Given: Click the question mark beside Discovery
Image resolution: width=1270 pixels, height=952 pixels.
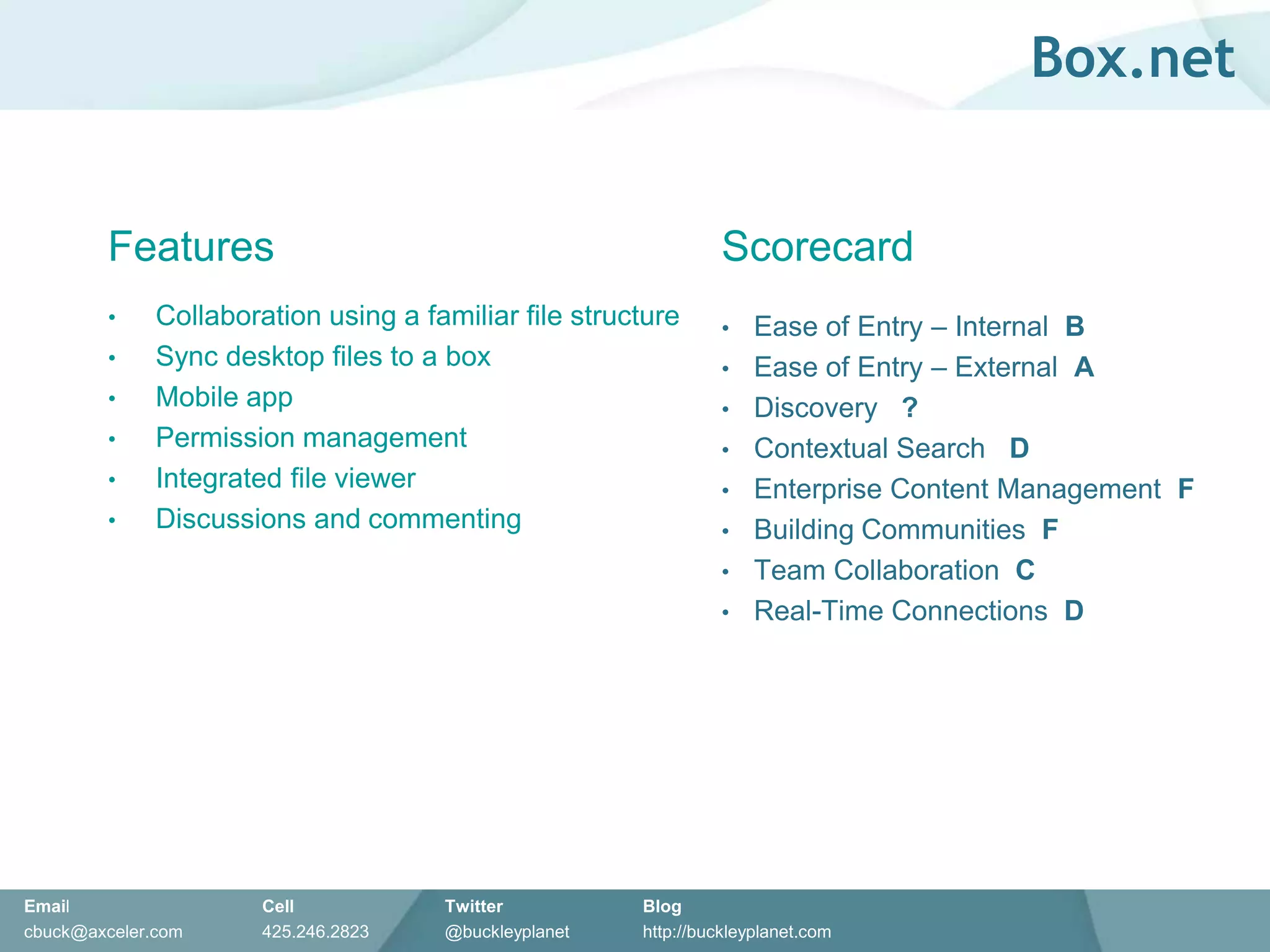Looking at the screenshot, I should point(909,408).
